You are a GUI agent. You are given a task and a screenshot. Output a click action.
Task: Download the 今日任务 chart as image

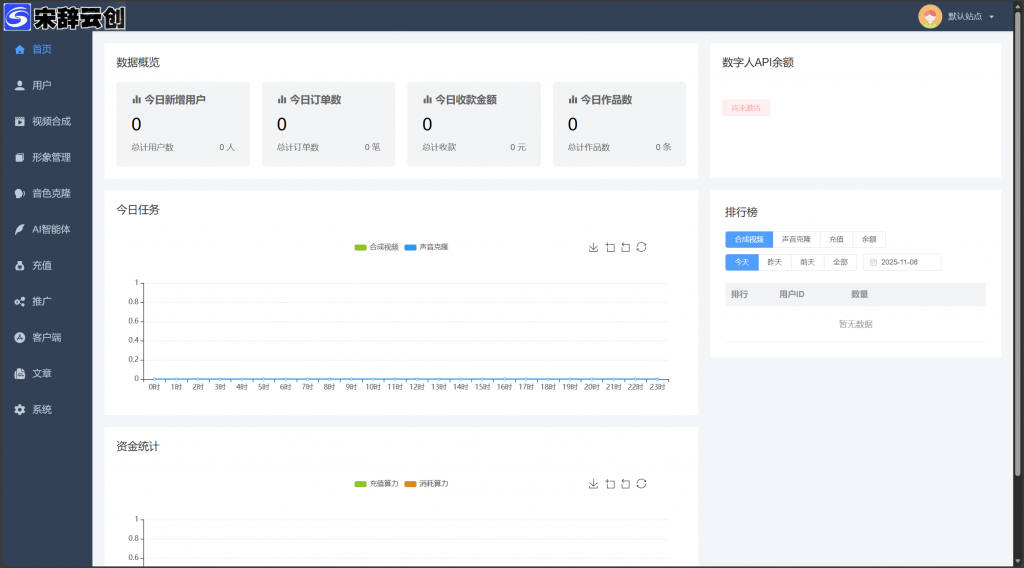[x=593, y=247]
